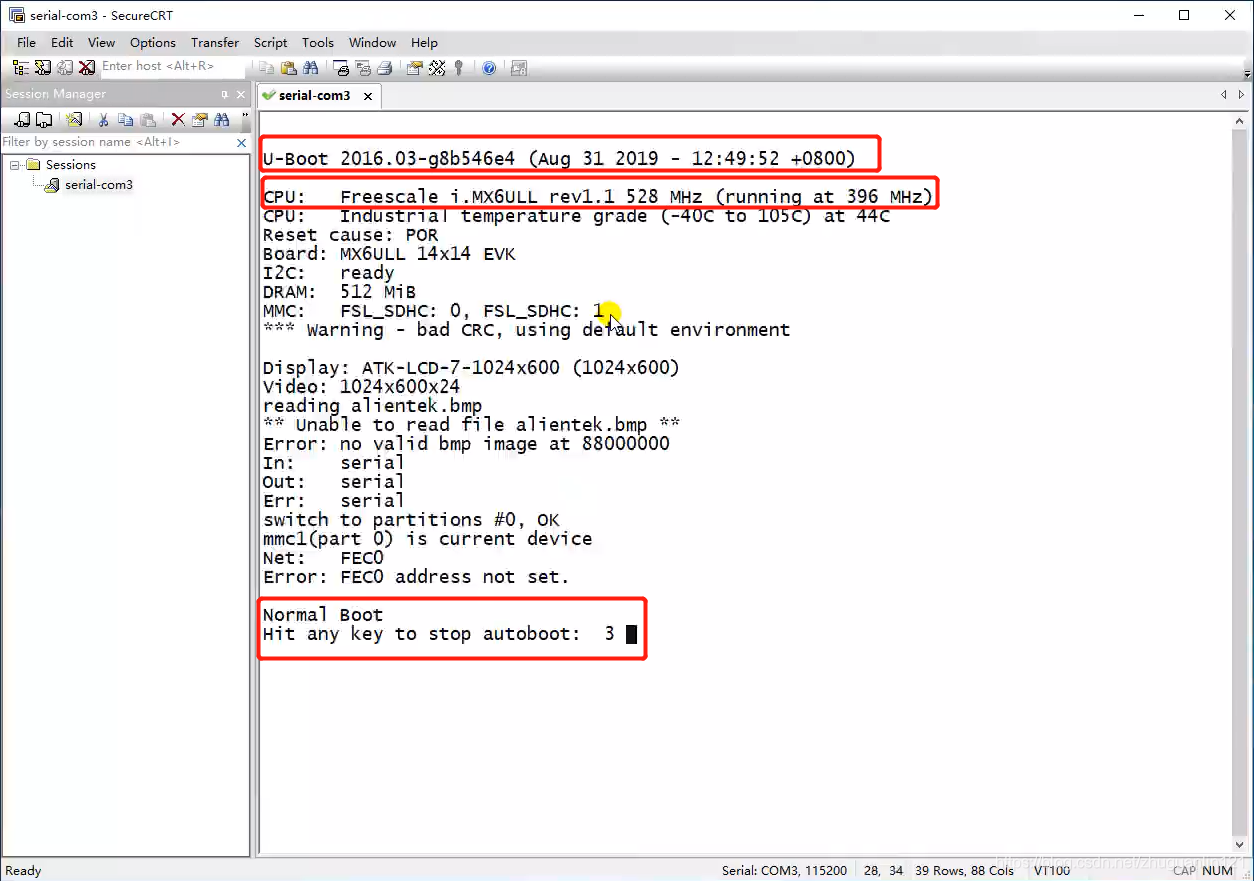Click the Print Selection toolbar icon
The width and height of the screenshot is (1254, 881).
click(364, 68)
